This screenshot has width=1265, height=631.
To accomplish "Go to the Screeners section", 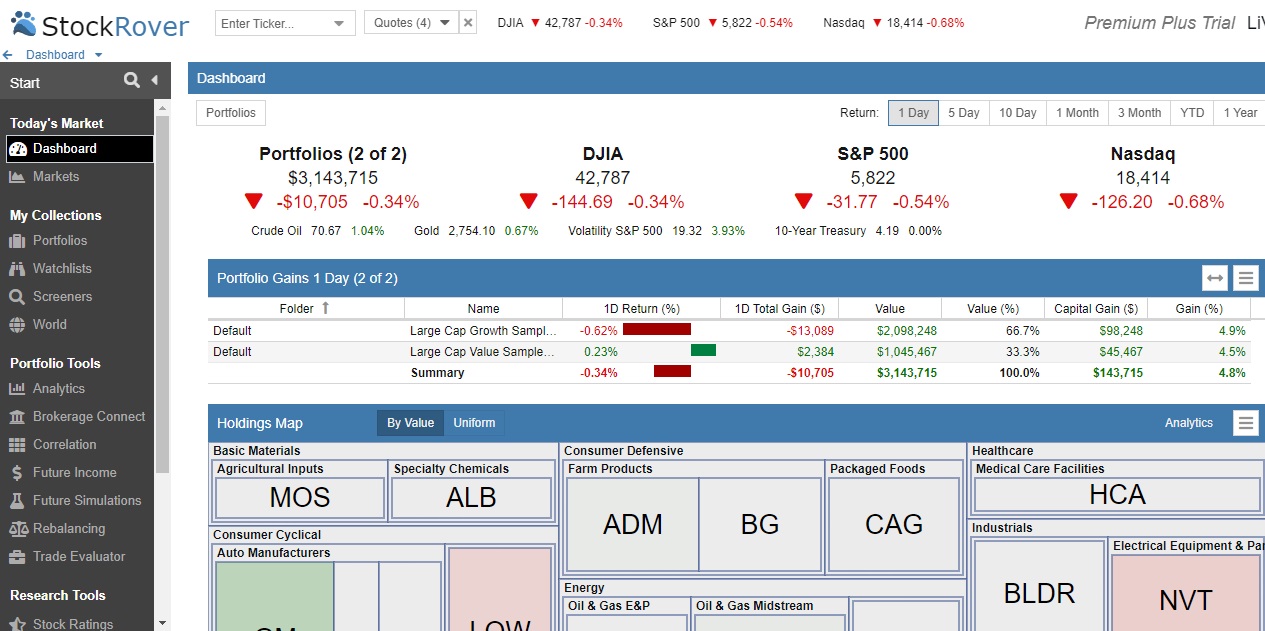I will point(61,297).
